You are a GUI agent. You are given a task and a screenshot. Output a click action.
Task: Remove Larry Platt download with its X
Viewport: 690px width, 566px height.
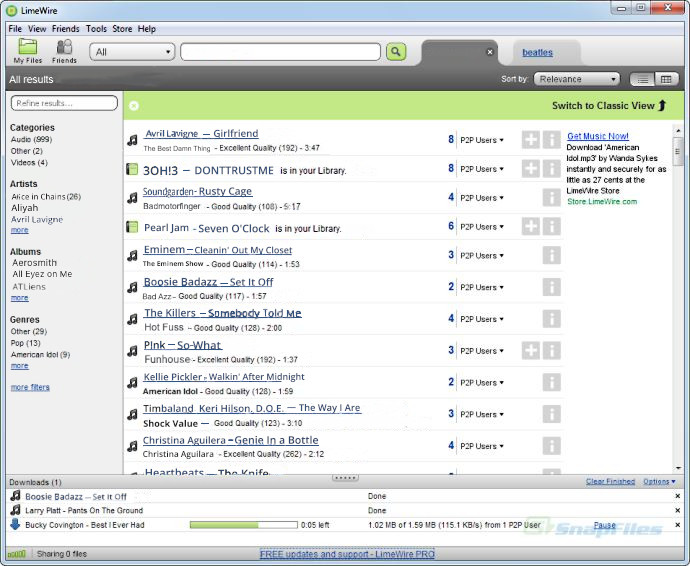(678, 511)
